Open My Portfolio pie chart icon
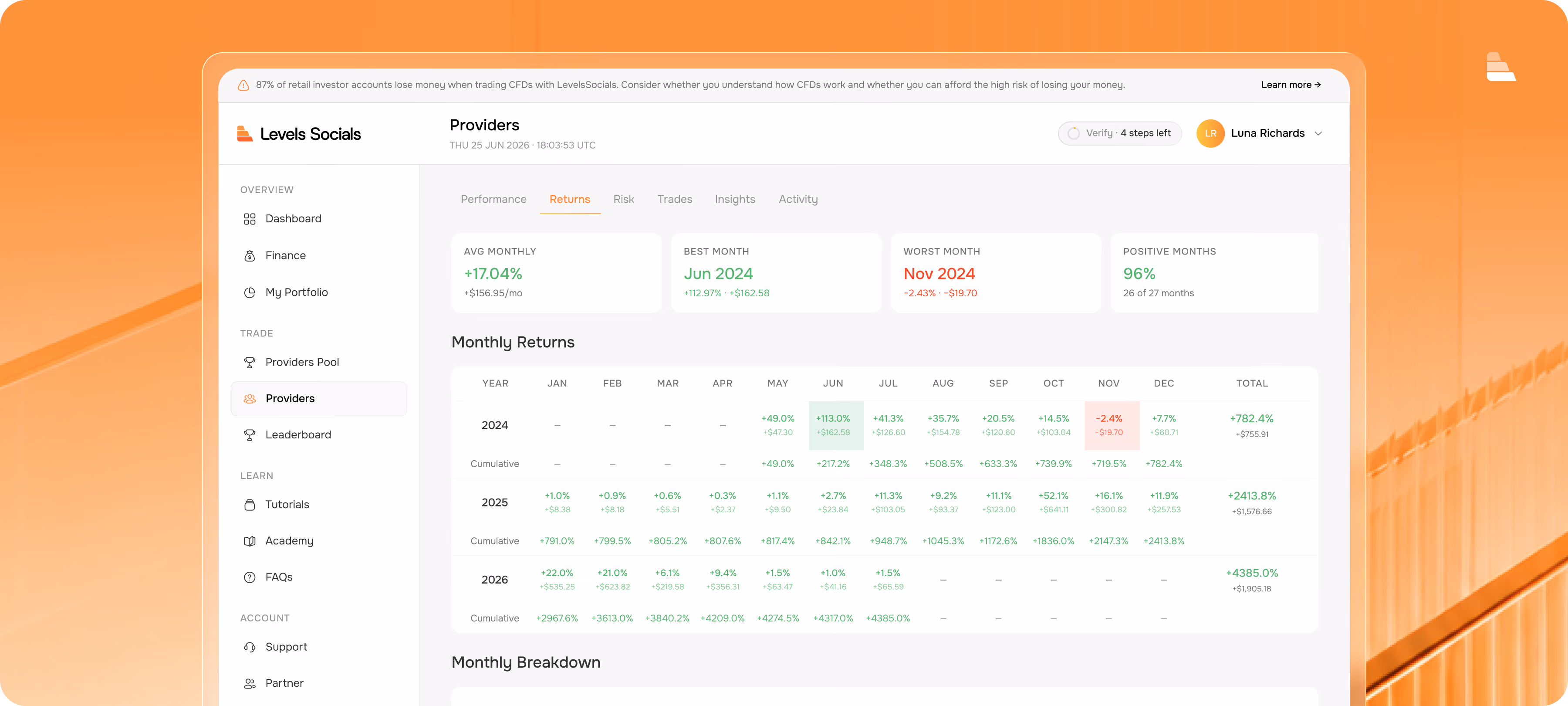The height and width of the screenshot is (706, 1568). click(x=250, y=292)
